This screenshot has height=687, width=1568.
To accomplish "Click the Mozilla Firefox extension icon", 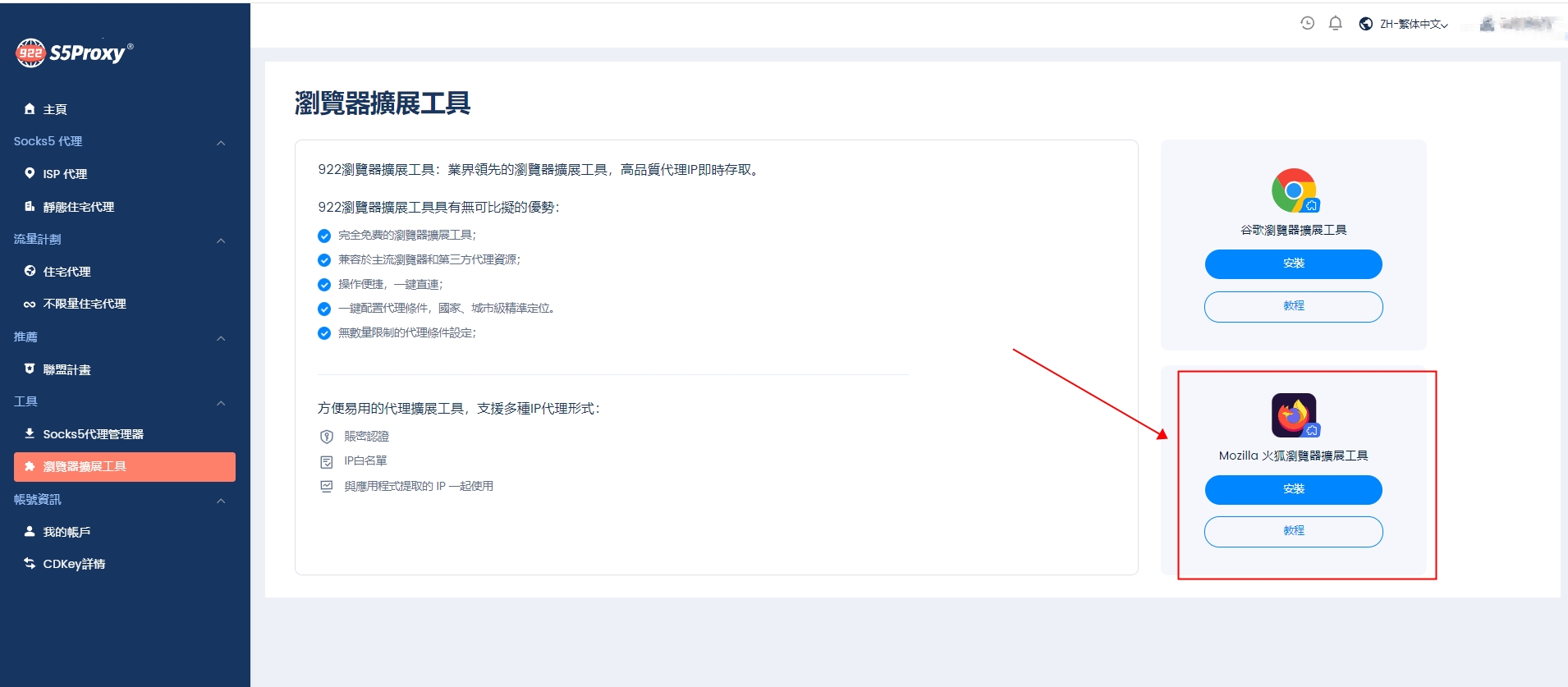I will pos(1294,415).
